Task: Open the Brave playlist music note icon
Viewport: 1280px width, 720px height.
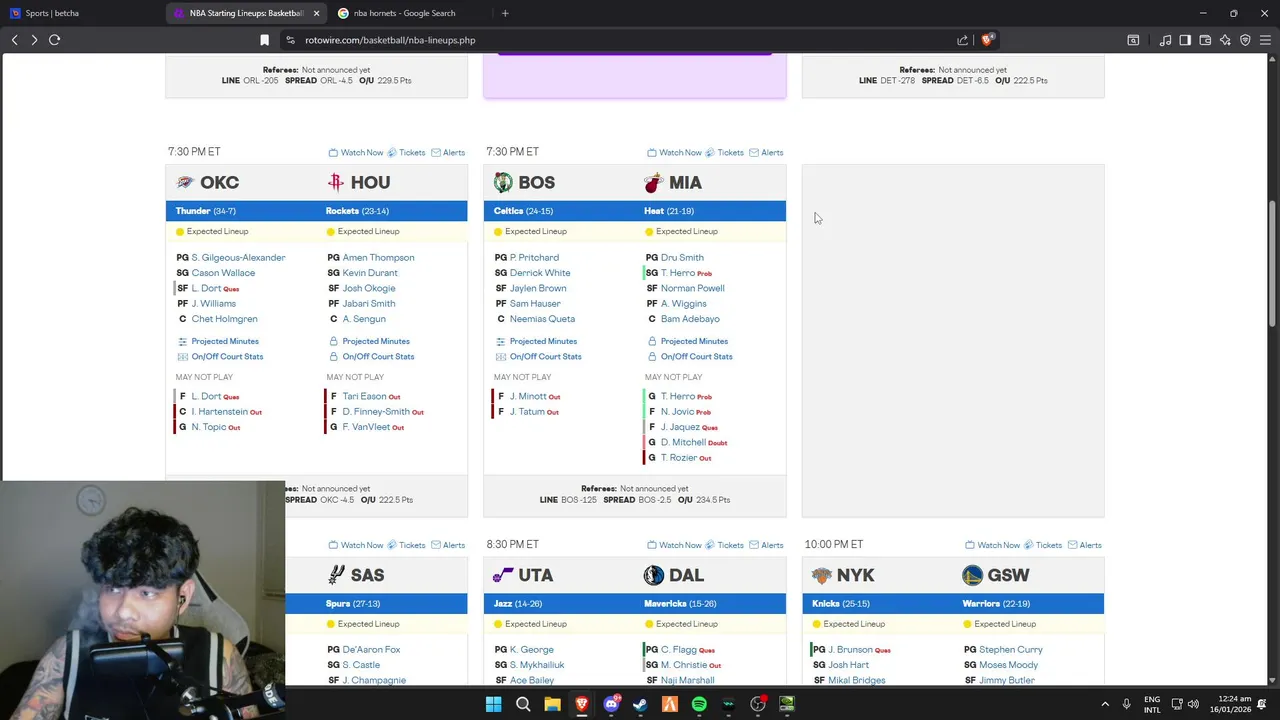Action: pos(1165,40)
